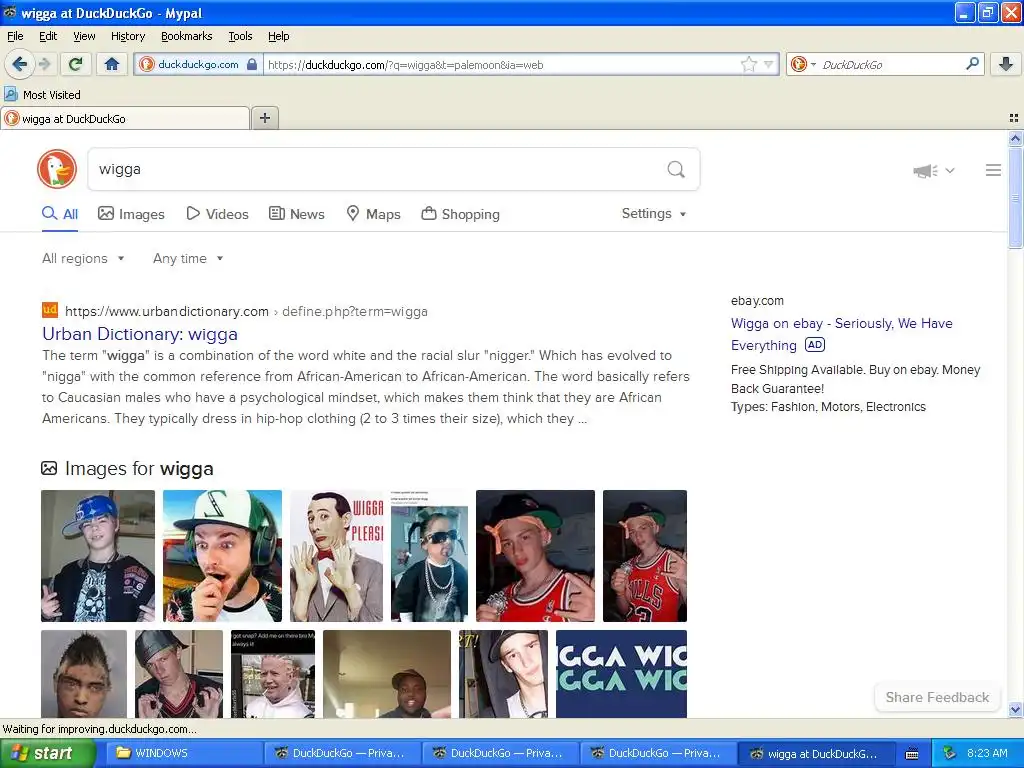Switch to wigga at DuckDuckG... taskbar button
The width and height of the screenshot is (1024, 768).
pyautogui.click(x=816, y=753)
